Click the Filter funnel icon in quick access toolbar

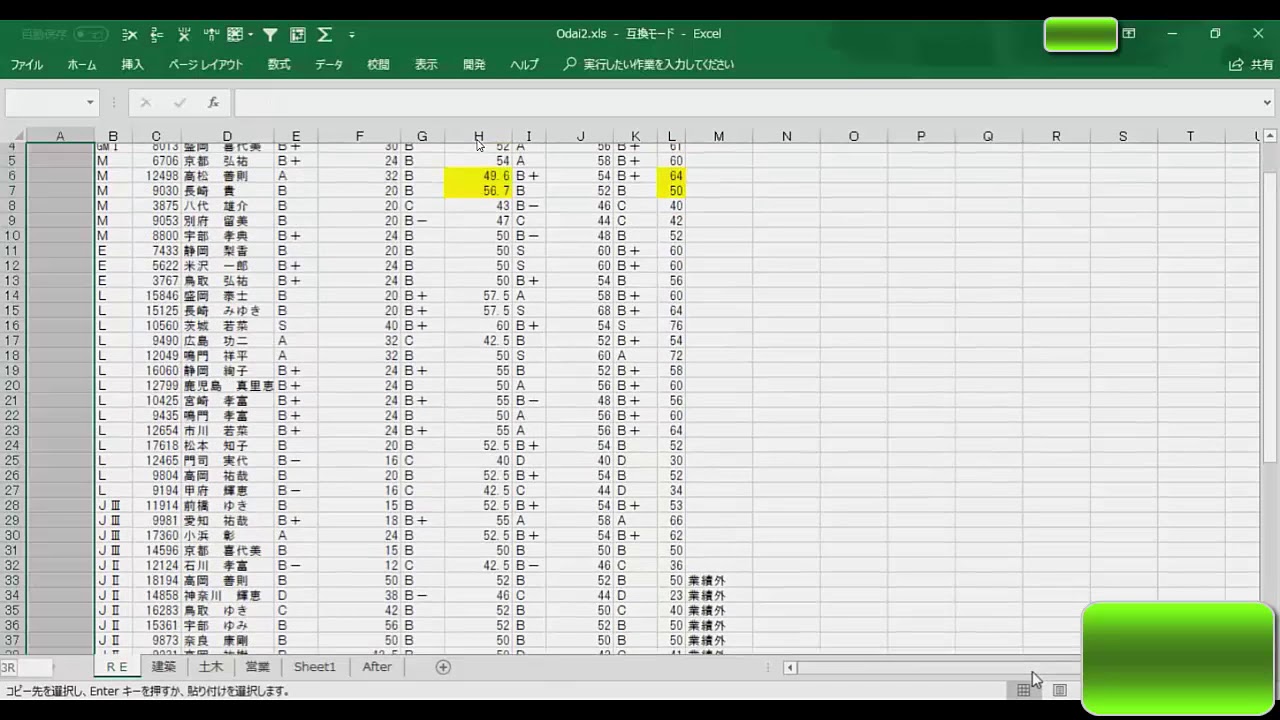point(270,34)
